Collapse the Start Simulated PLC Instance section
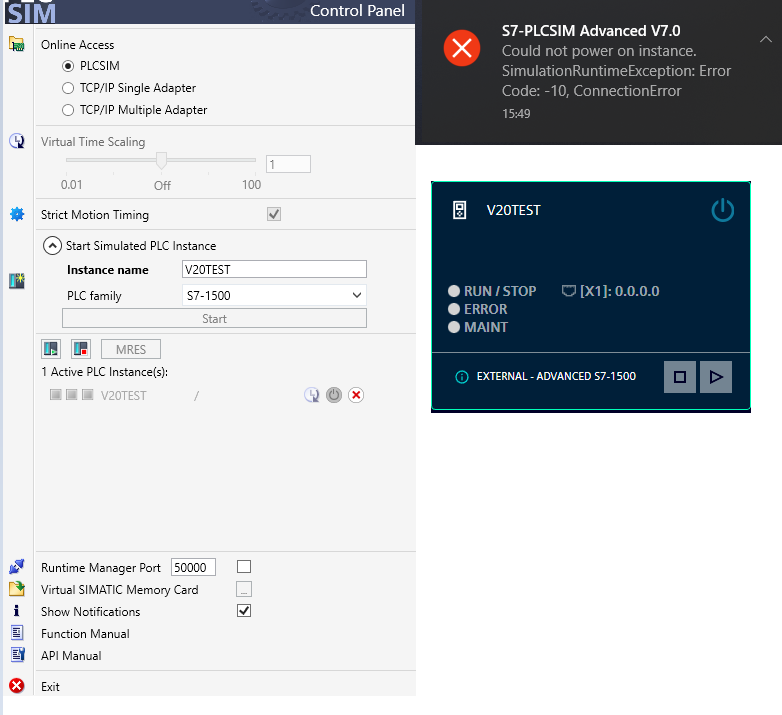 [x=51, y=245]
